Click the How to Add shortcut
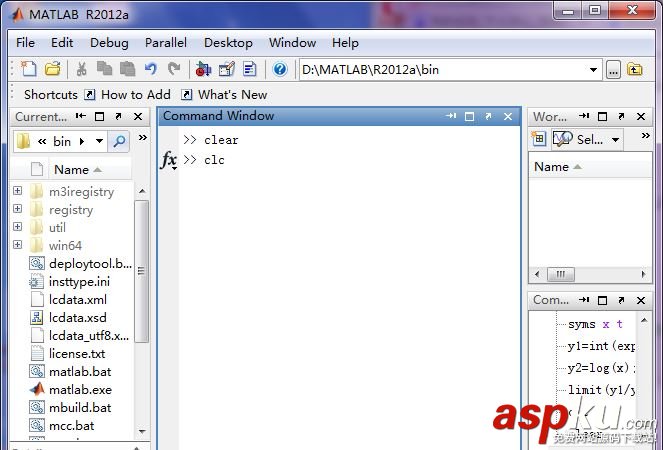Viewport: 663px width, 450px height. tap(128, 95)
